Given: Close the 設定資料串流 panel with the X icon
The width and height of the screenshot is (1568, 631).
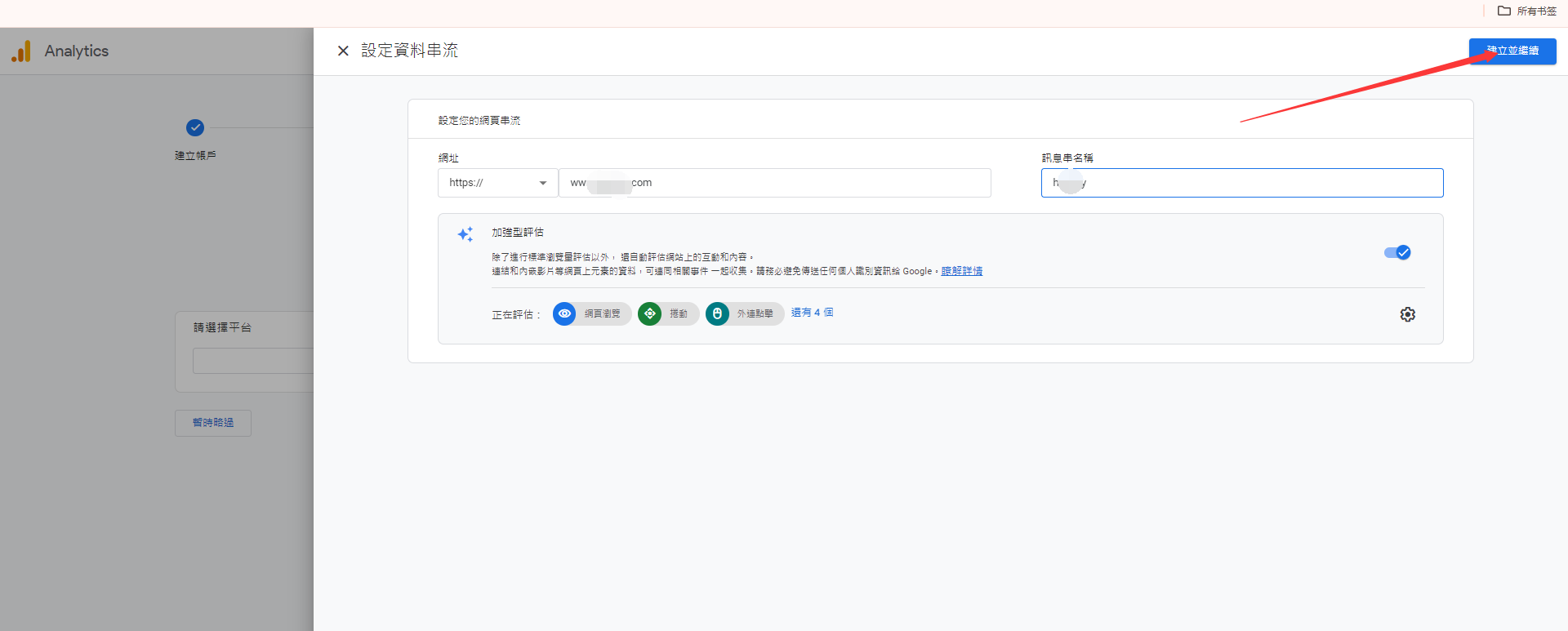Looking at the screenshot, I should (x=343, y=51).
